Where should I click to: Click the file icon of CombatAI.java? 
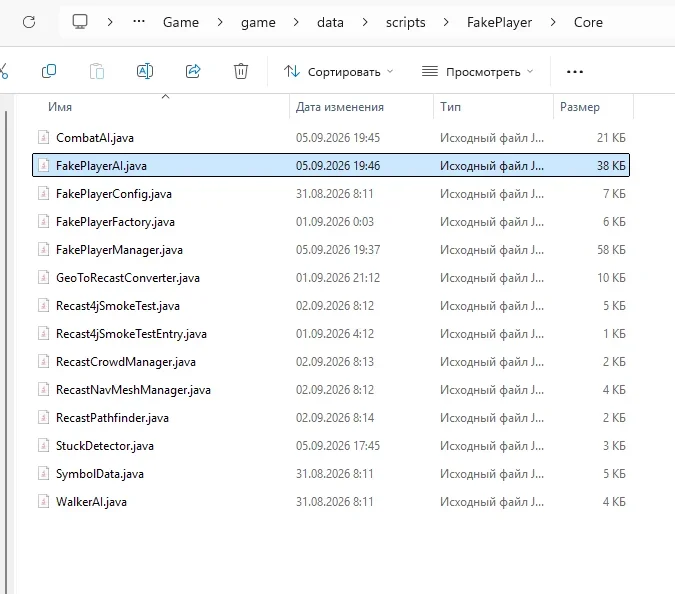(x=43, y=137)
